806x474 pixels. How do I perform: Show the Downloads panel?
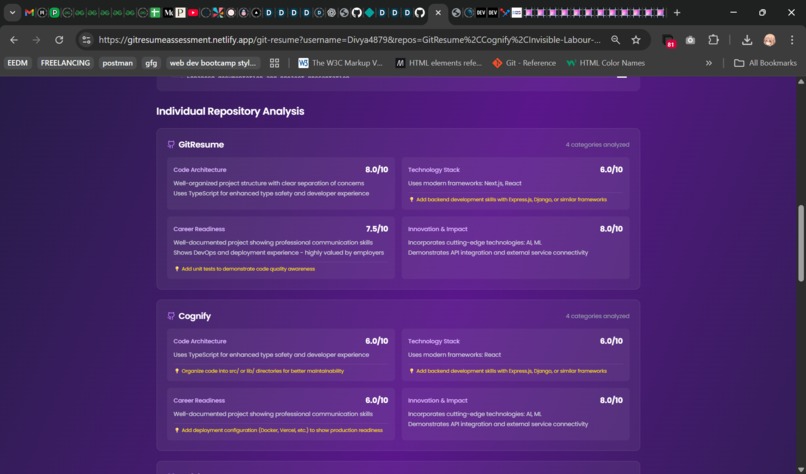click(x=747, y=40)
